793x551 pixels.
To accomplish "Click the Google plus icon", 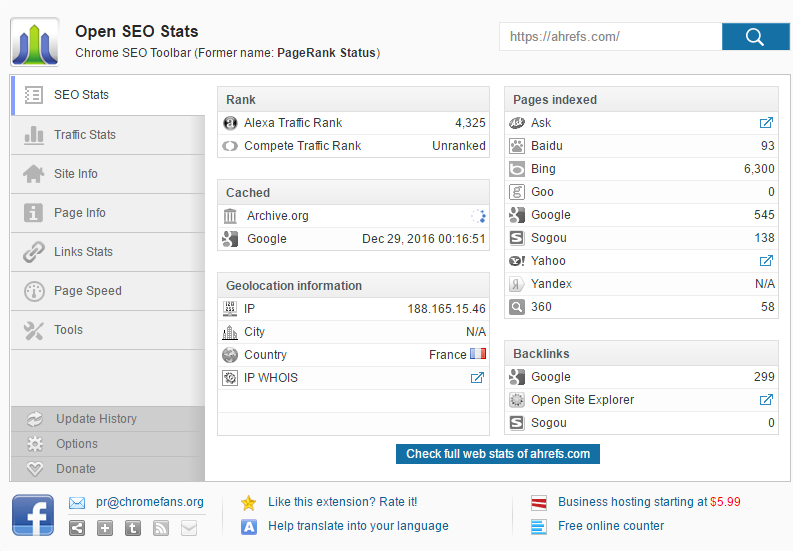I will [x=105, y=528].
